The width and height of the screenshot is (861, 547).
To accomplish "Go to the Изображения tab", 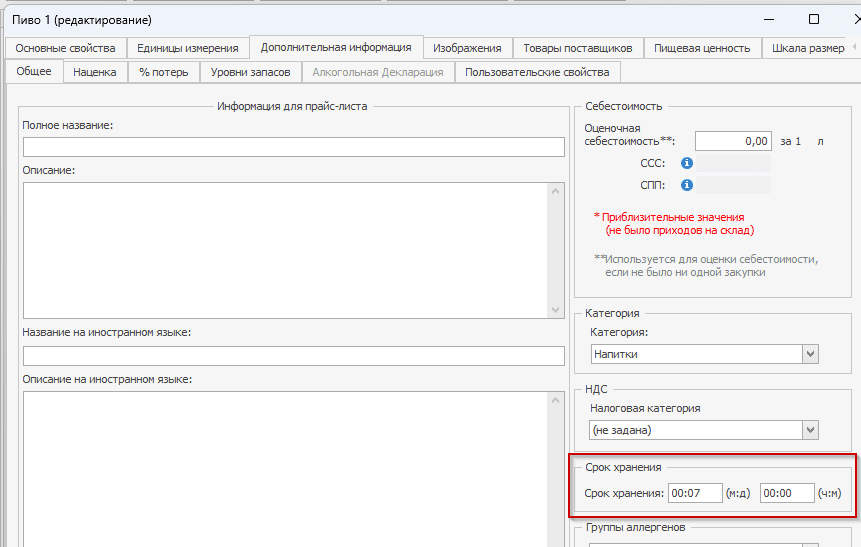I will point(467,48).
